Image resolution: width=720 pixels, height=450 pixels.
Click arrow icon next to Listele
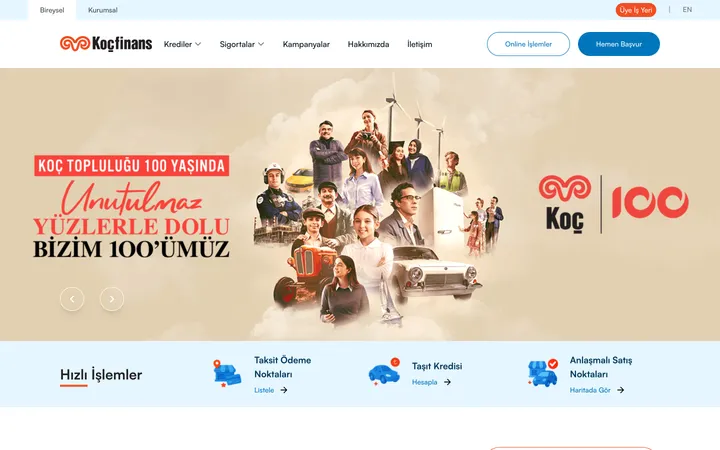coord(284,390)
